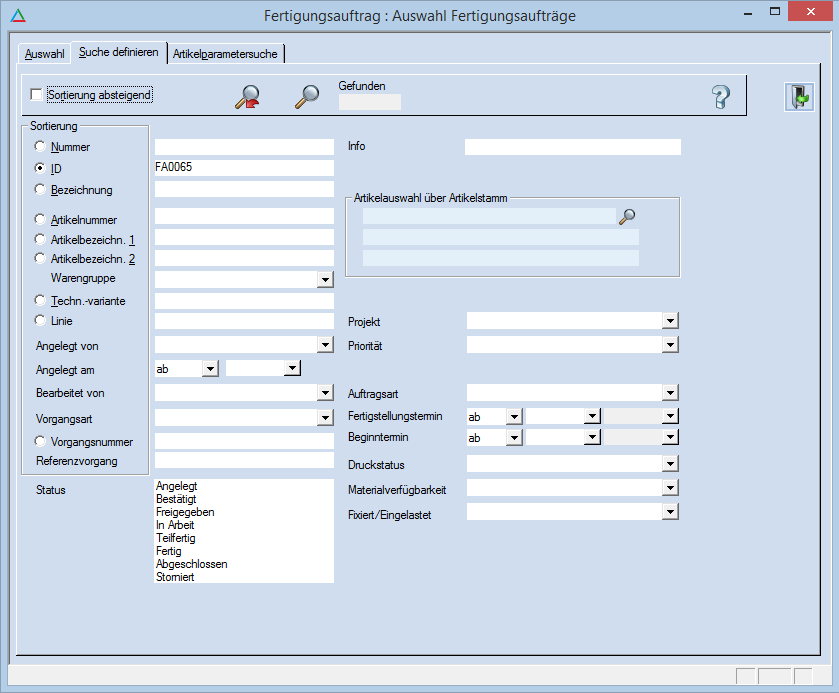Click the ID field containing FA0065
This screenshot has height=693, width=839.
(243, 168)
